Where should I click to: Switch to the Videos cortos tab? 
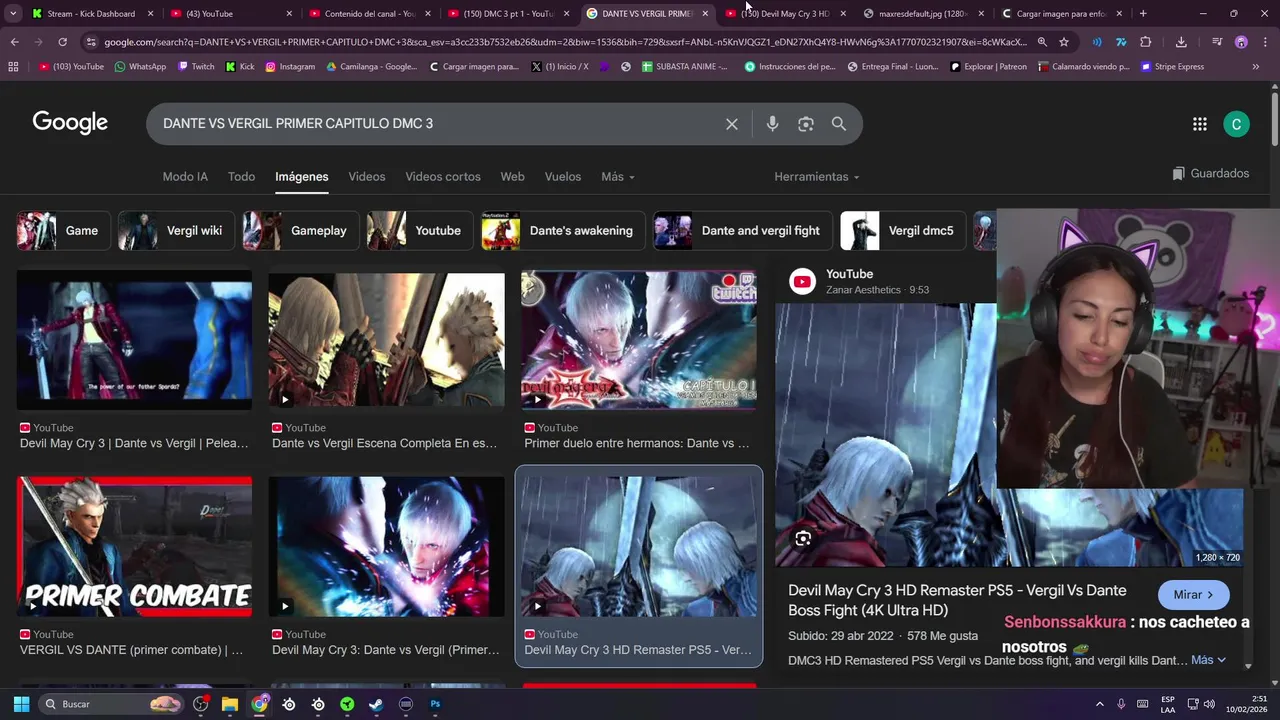coord(443,176)
